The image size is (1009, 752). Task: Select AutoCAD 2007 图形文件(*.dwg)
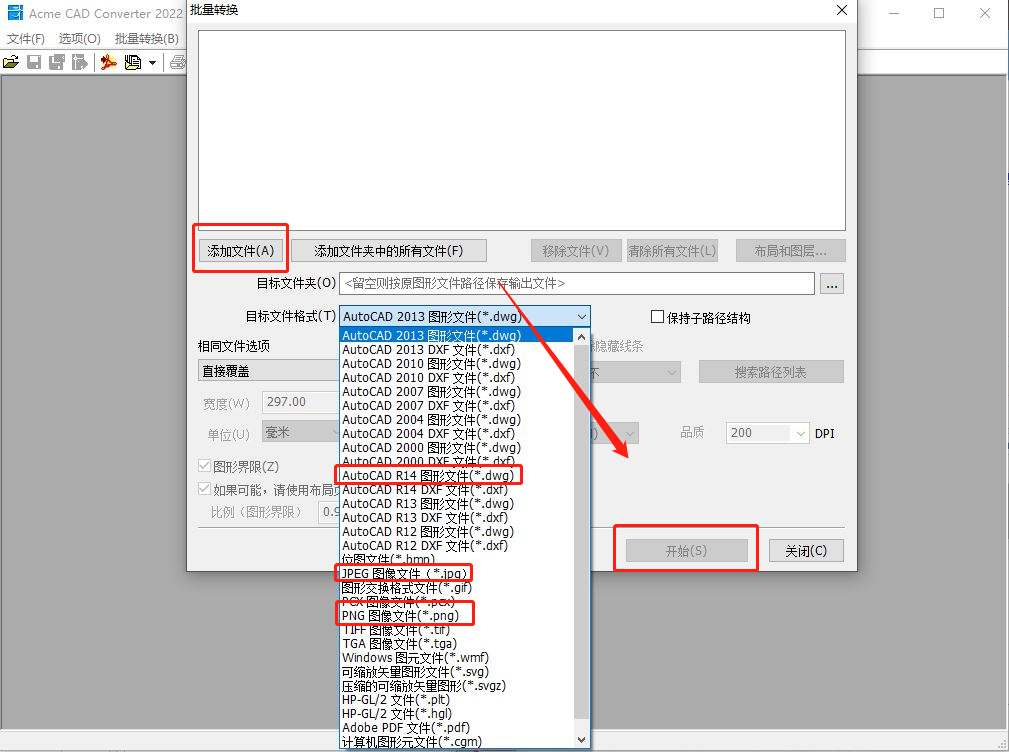pyautogui.click(x=456, y=392)
